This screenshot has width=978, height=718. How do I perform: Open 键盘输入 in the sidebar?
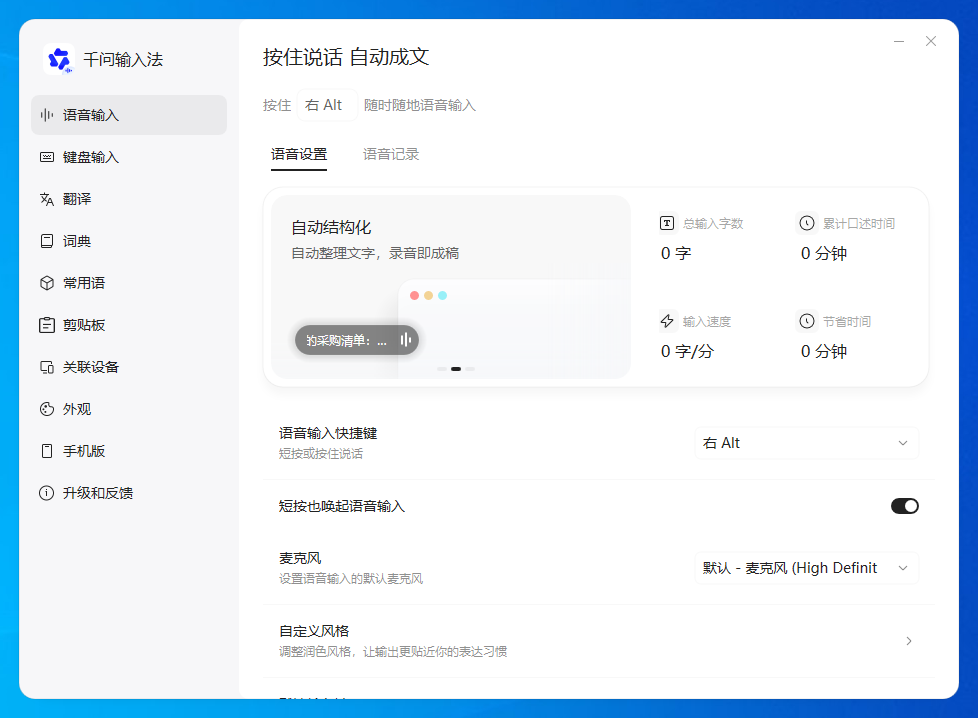[x=129, y=157]
